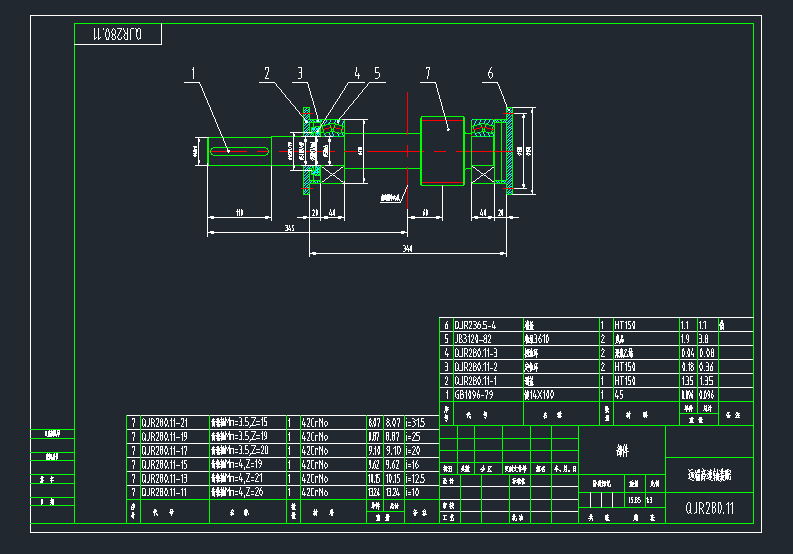
Task: Click the QJR280.11-3 code cell
Action: pyautogui.click(x=489, y=353)
